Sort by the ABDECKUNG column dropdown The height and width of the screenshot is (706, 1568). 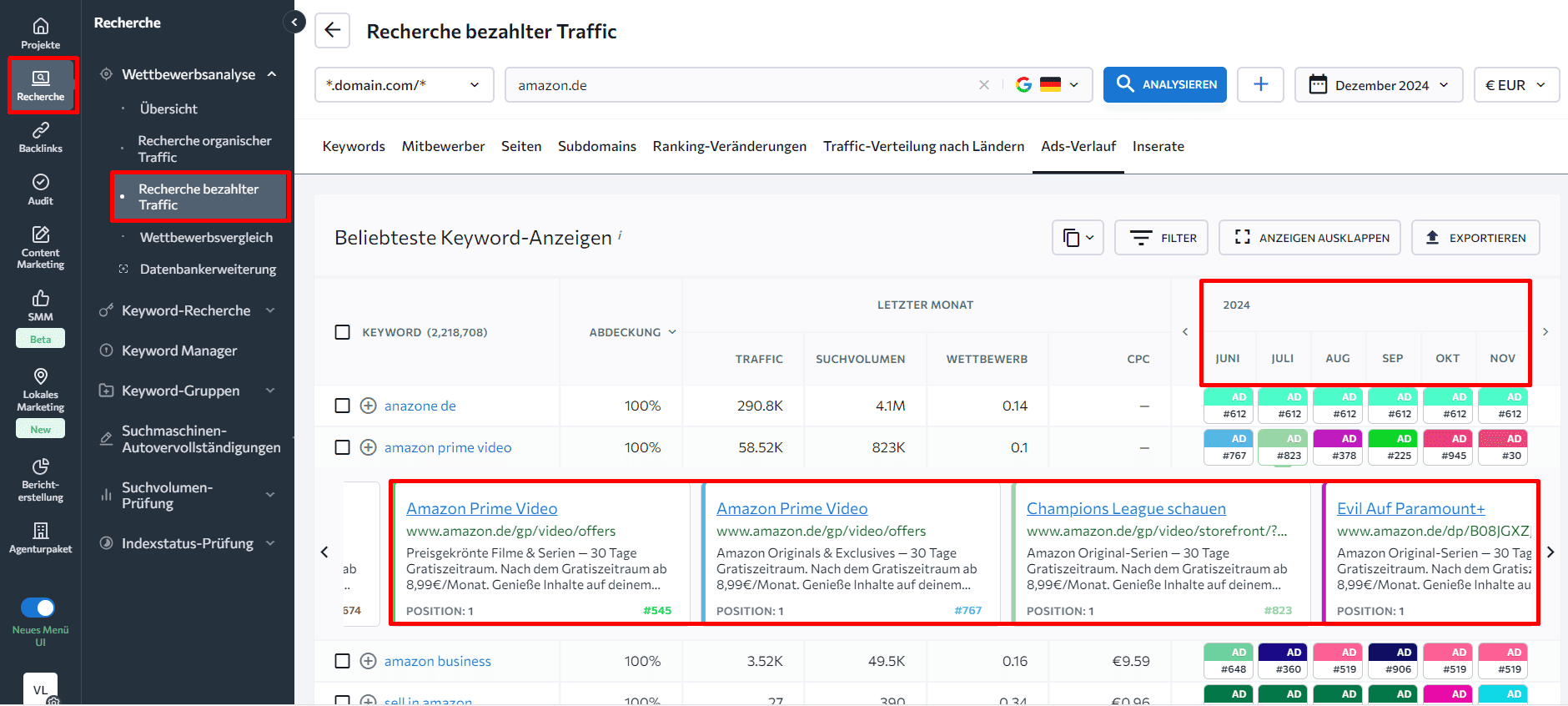click(632, 332)
